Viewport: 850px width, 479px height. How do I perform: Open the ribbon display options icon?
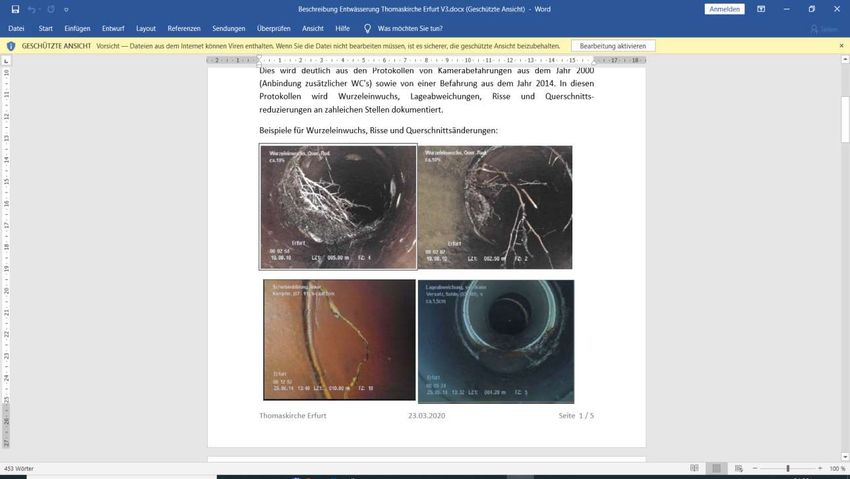pyautogui.click(x=761, y=9)
